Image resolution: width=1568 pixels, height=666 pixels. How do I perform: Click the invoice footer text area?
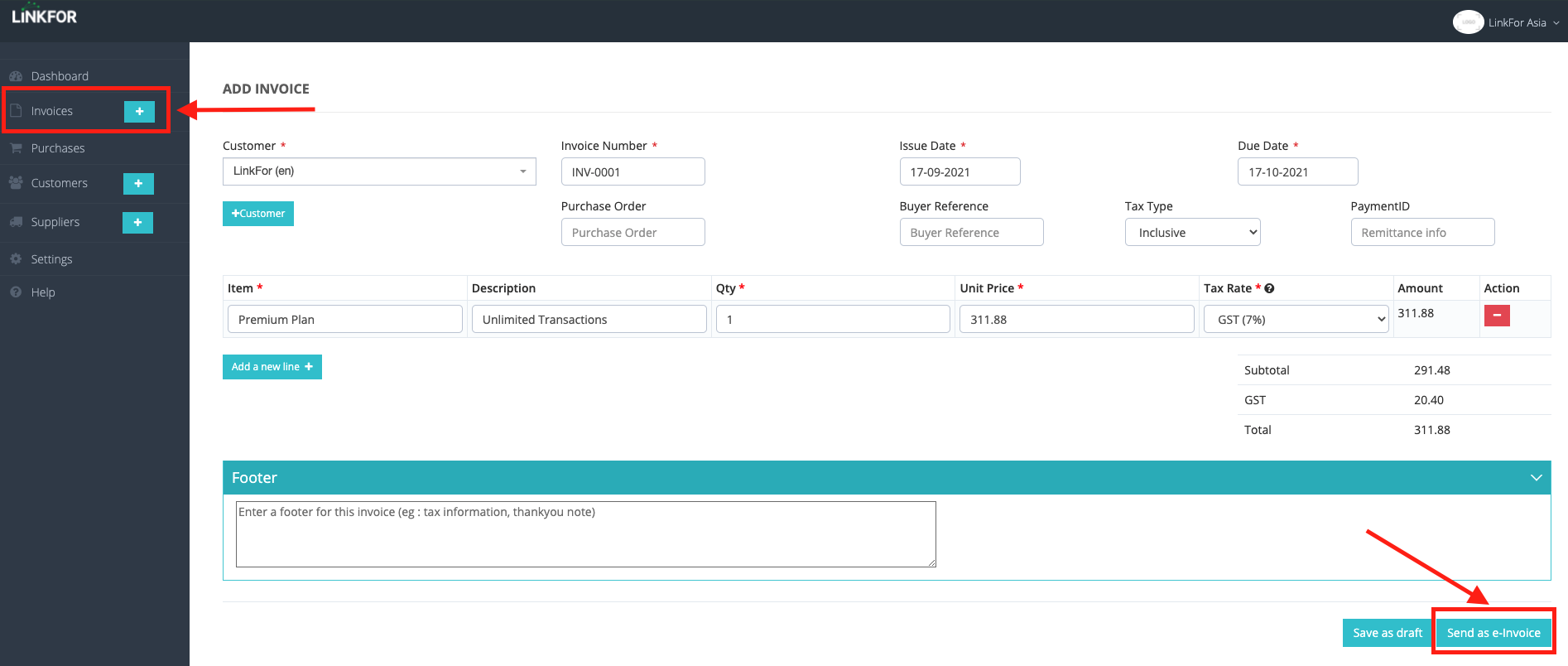coord(586,534)
